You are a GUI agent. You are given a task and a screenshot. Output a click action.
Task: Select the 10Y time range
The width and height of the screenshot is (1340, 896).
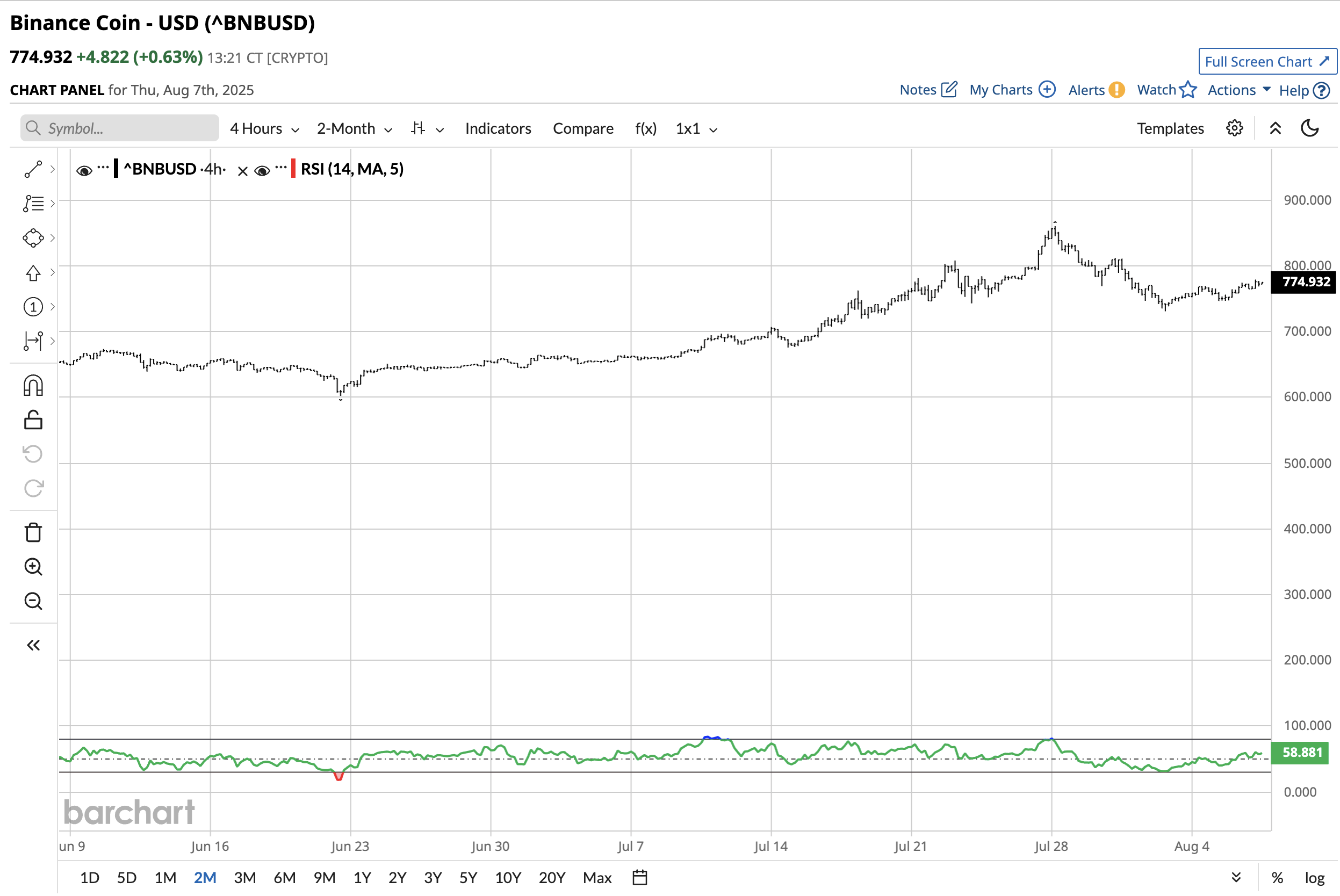[508, 878]
